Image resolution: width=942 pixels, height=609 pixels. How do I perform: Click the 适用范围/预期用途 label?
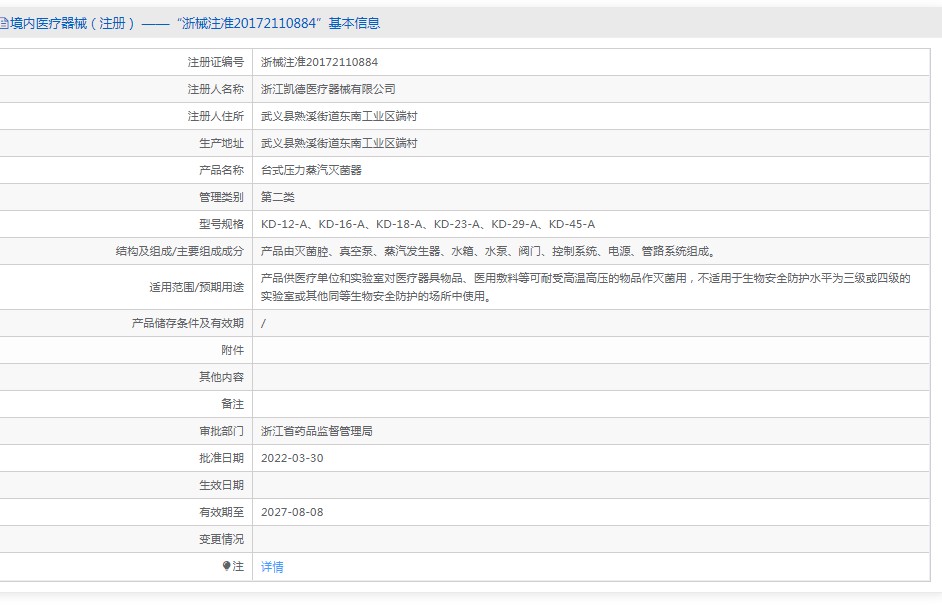196,287
